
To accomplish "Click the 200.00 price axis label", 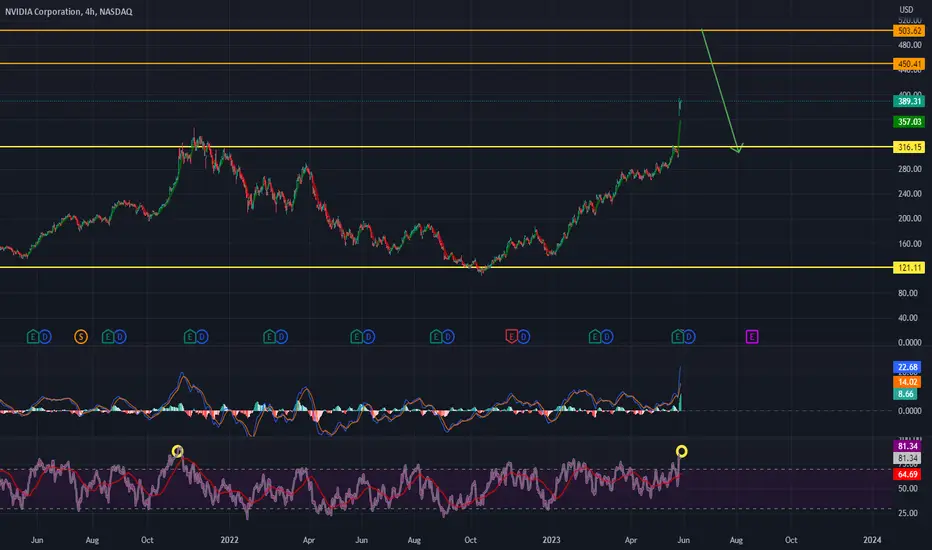I will (x=909, y=218).
